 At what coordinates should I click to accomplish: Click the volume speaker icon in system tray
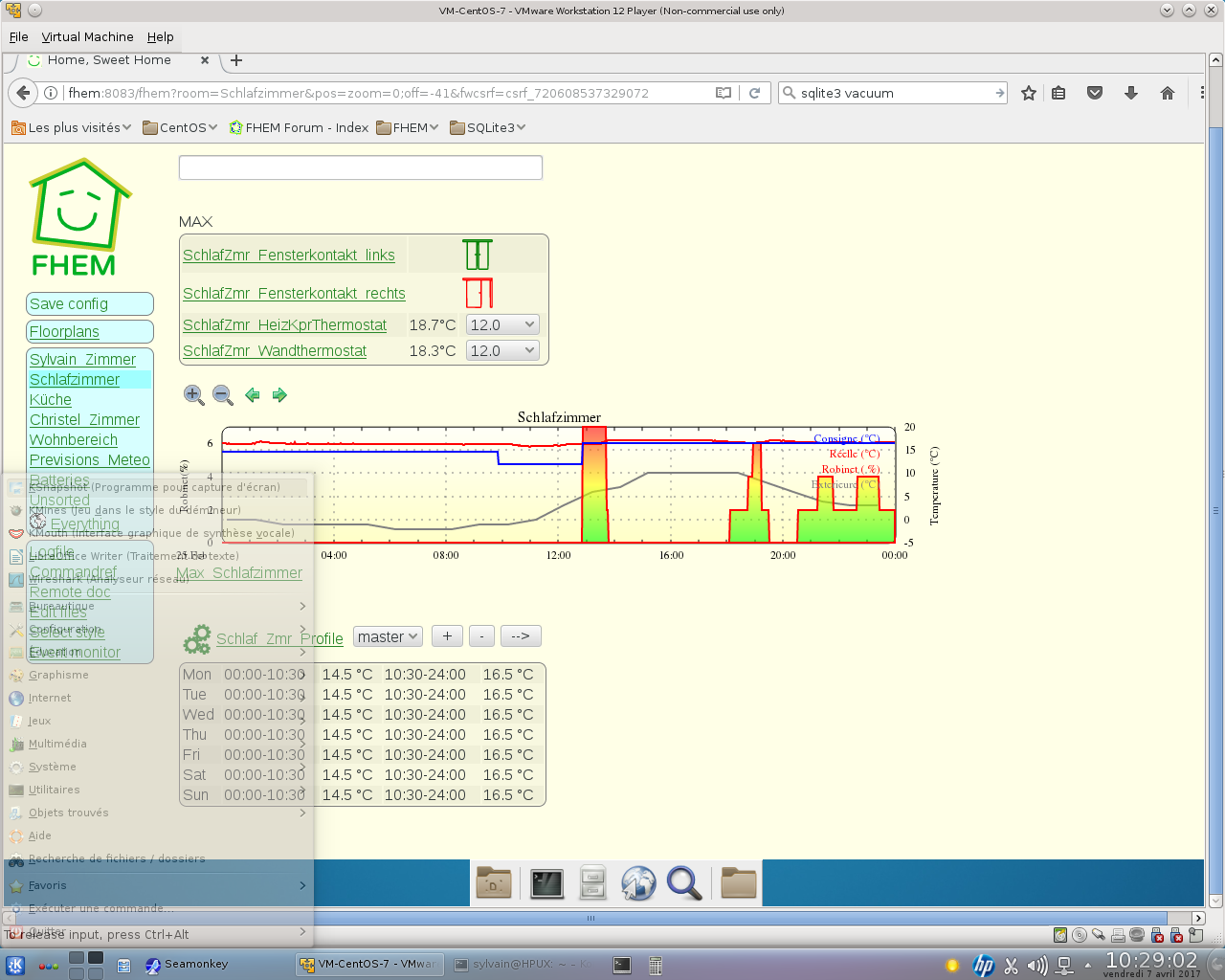point(1037,966)
